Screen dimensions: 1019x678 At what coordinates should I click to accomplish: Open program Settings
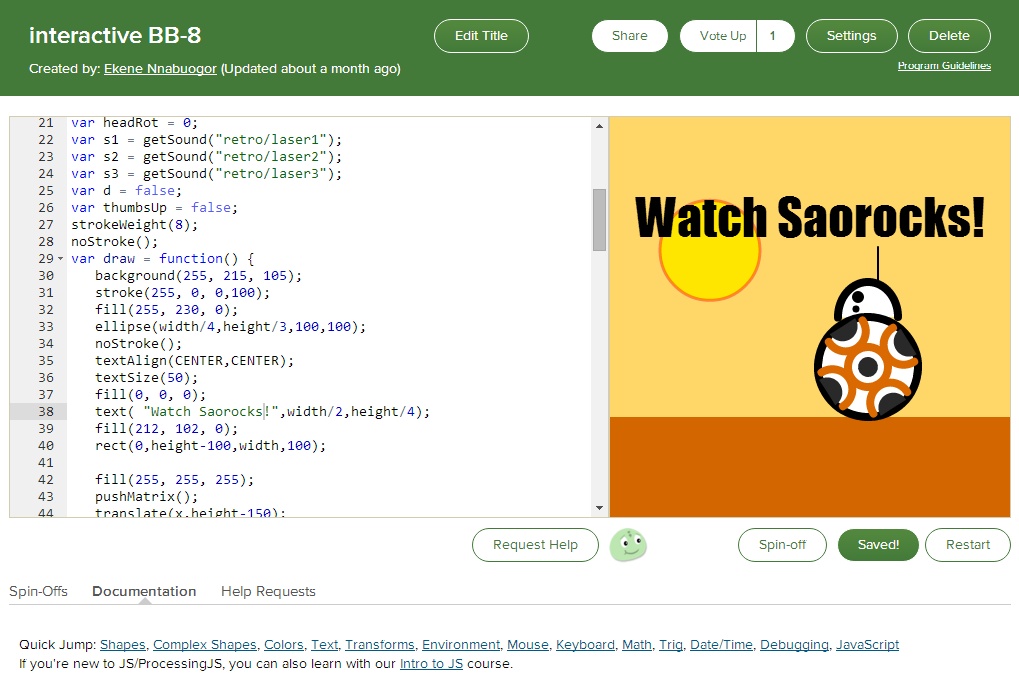851,36
